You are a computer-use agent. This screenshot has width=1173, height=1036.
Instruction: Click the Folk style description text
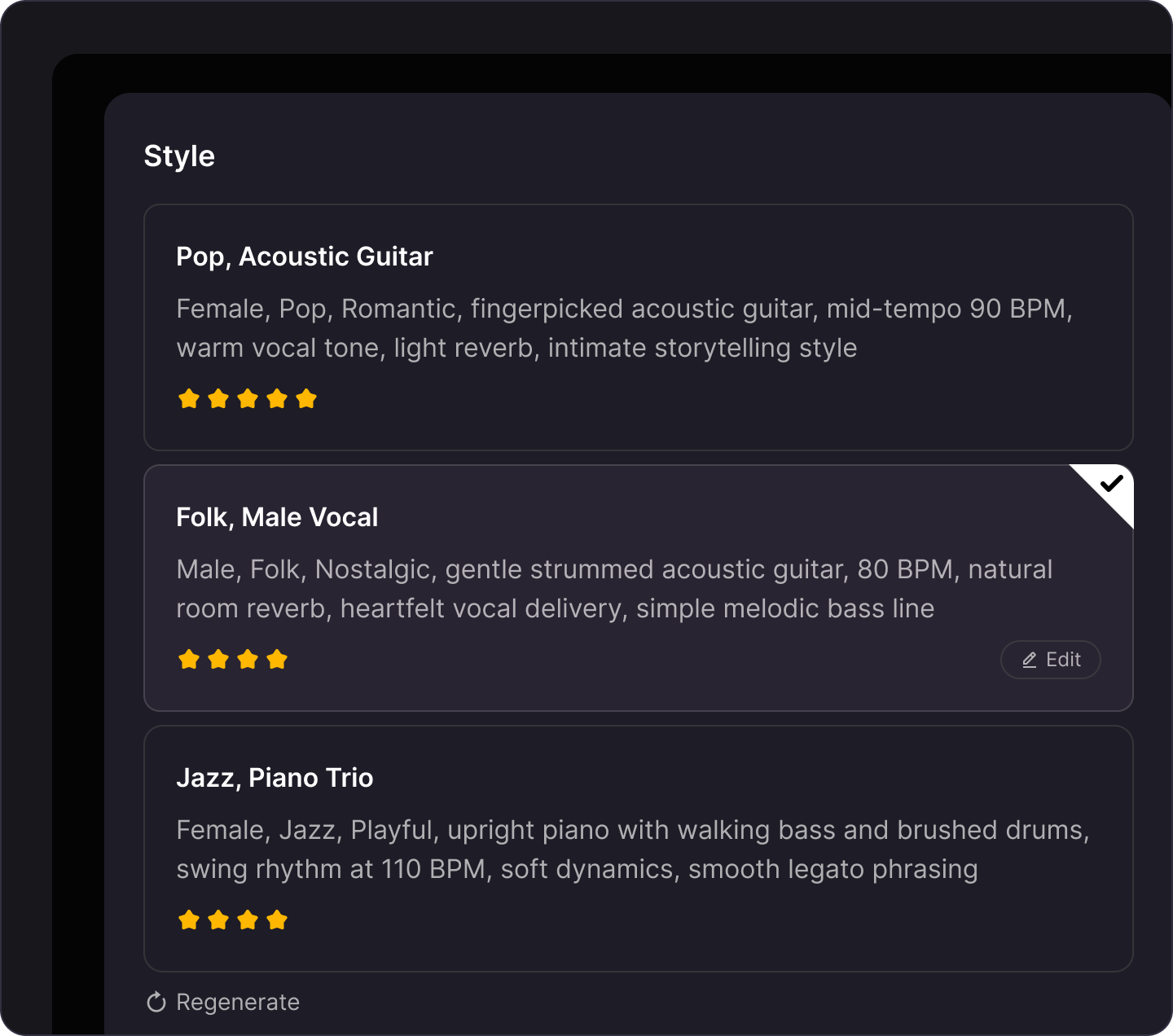click(615, 589)
